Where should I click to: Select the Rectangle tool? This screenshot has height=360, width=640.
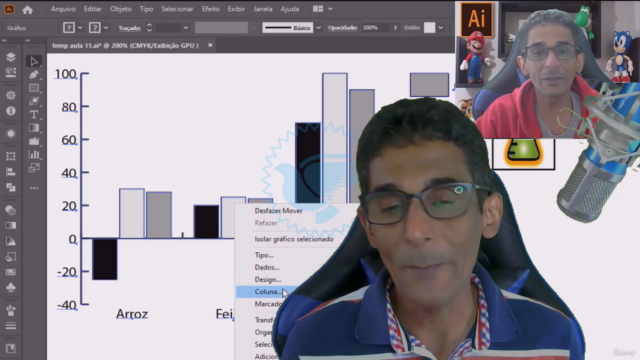pos(34,88)
